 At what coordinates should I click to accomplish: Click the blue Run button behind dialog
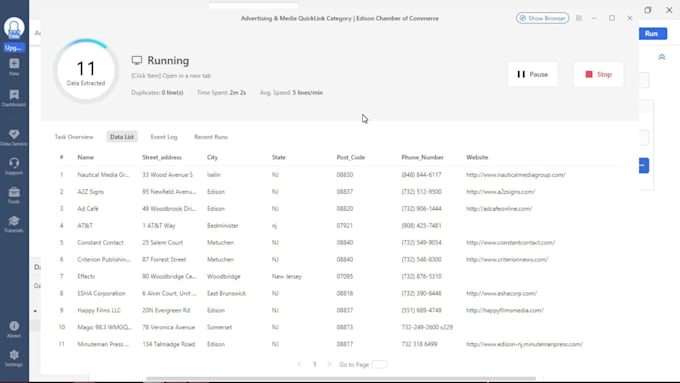pos(651,33)
